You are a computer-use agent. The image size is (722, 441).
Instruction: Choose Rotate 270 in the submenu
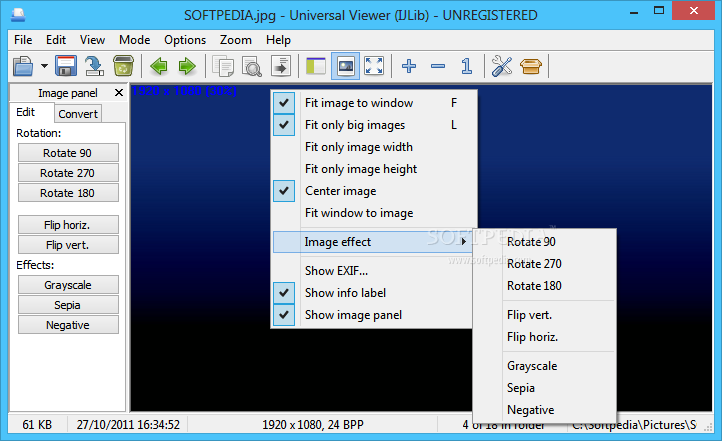[545, 264]
